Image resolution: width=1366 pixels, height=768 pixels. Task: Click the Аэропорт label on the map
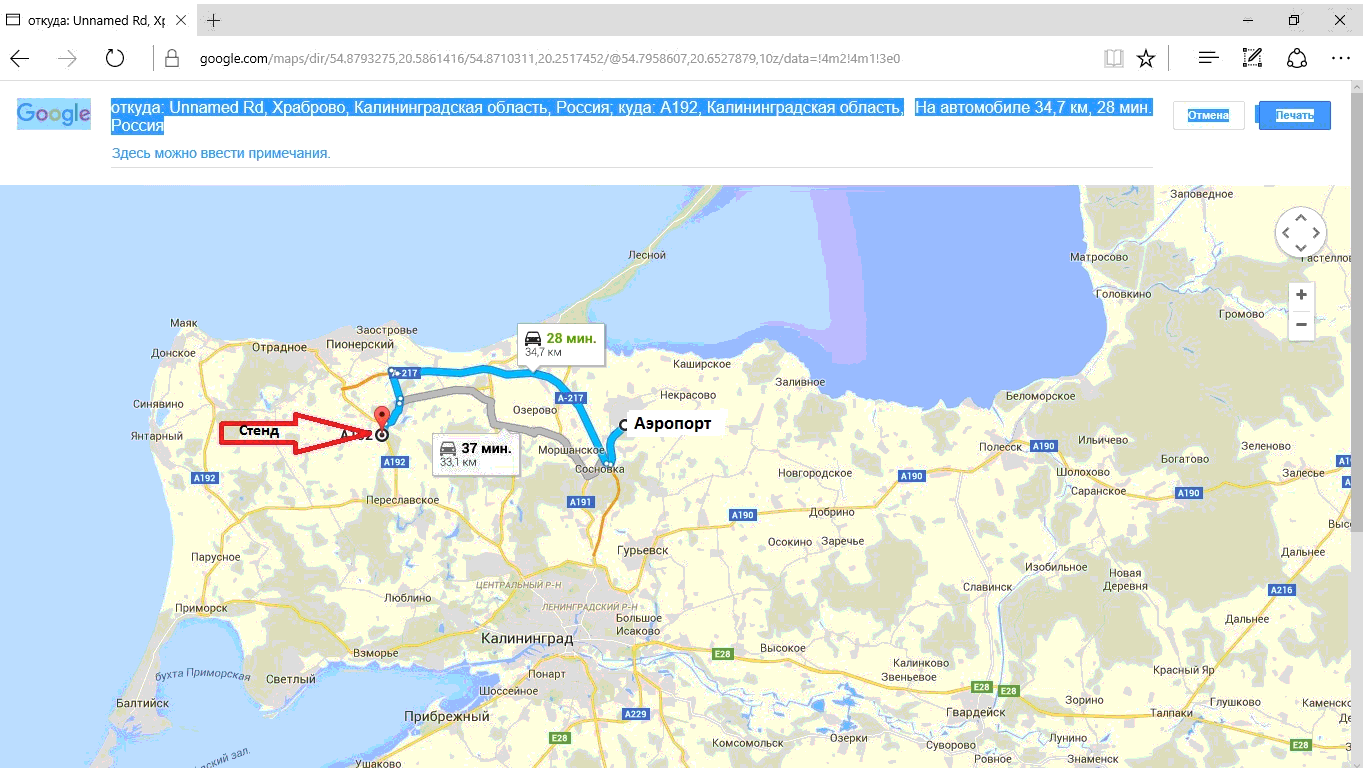click(x=673, y=423)
